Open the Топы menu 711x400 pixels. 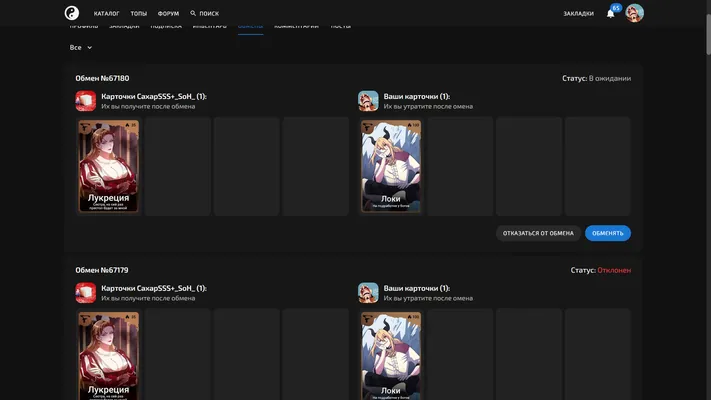coord(139,14)
